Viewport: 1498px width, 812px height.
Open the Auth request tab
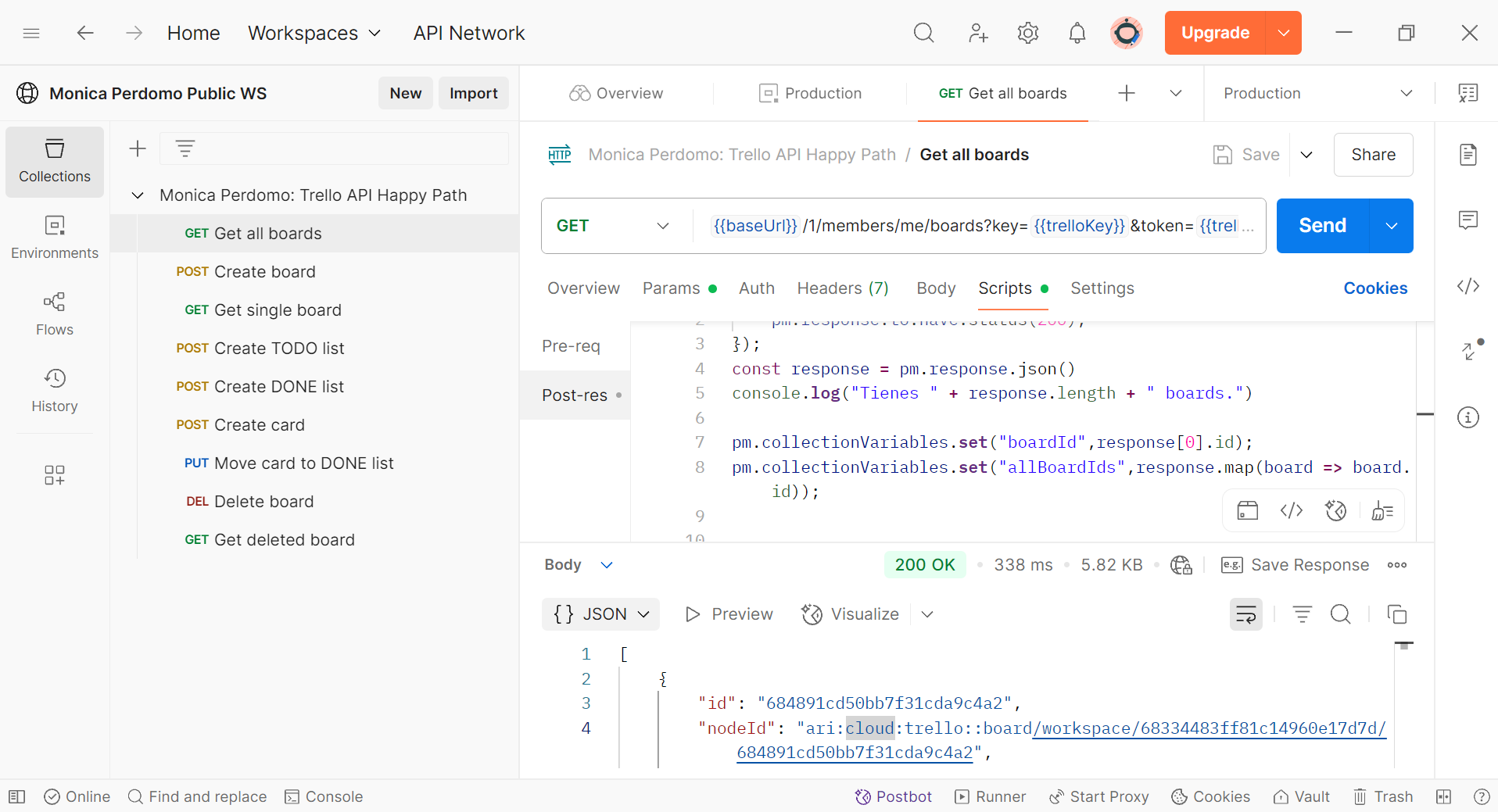pyautogui.click(x=757, y=288)
